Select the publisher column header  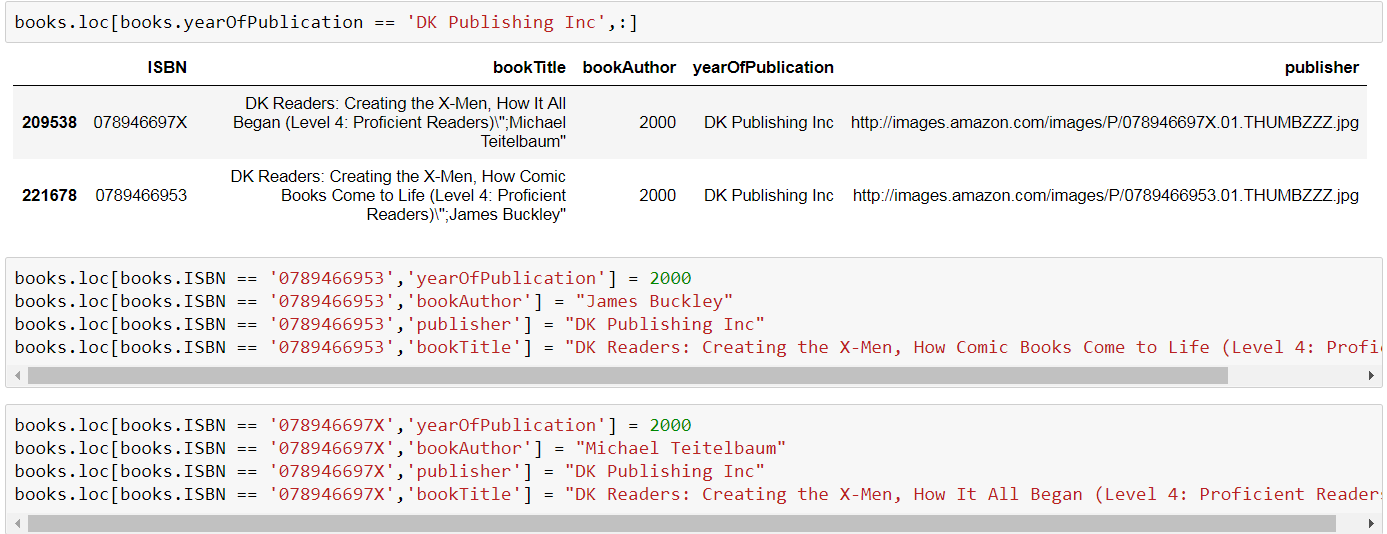1322,68
